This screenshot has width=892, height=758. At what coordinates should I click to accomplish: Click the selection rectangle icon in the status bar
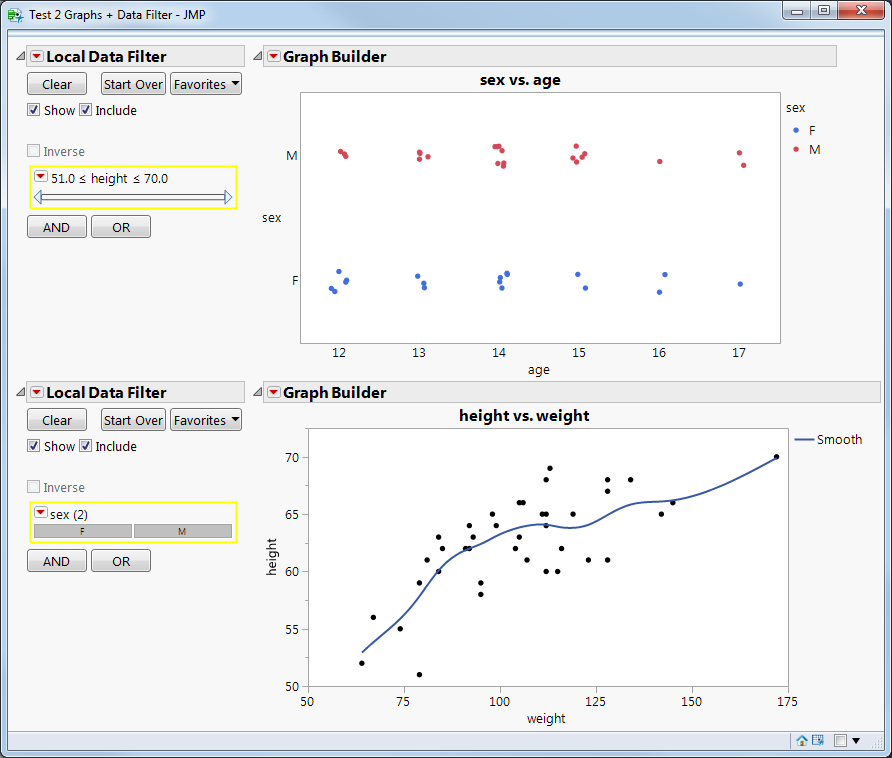click(841, 740)
